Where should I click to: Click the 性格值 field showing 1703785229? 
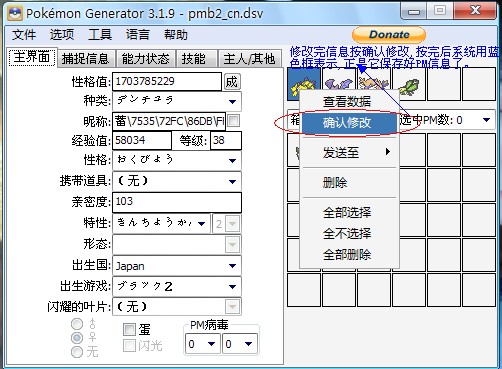[167, 81]
